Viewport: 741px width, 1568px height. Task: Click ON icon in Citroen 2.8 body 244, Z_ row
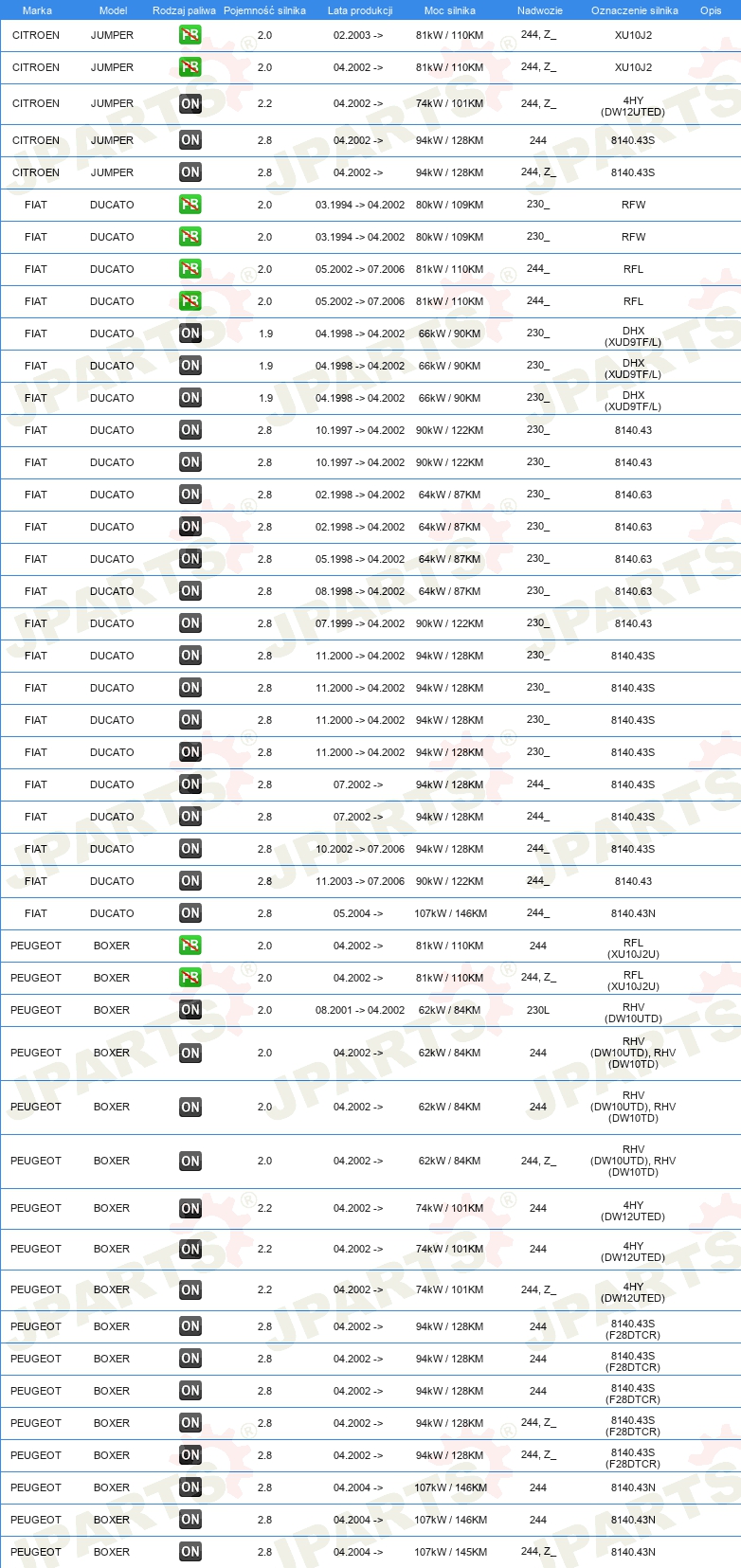click(x=190, y=172)
